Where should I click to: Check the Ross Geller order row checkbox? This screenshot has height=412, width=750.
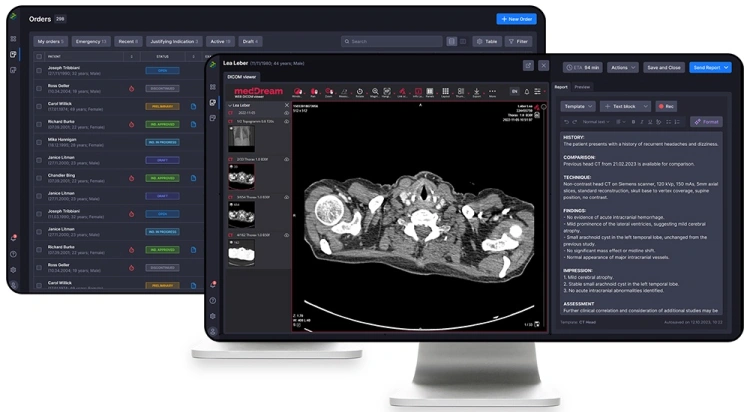[39, 88]
